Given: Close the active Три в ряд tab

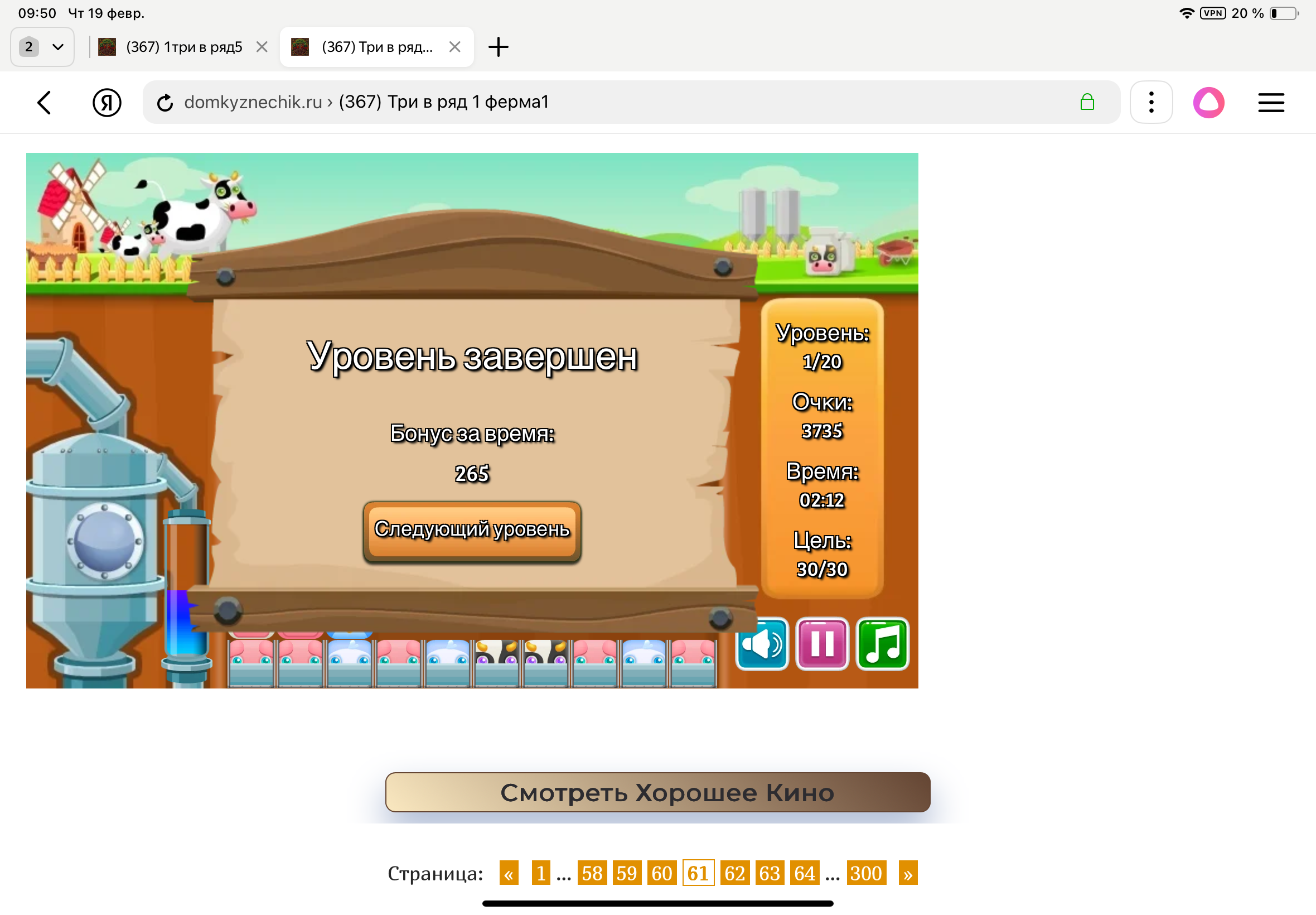Looking at the screenshot, I should click(x=455, y=47).
